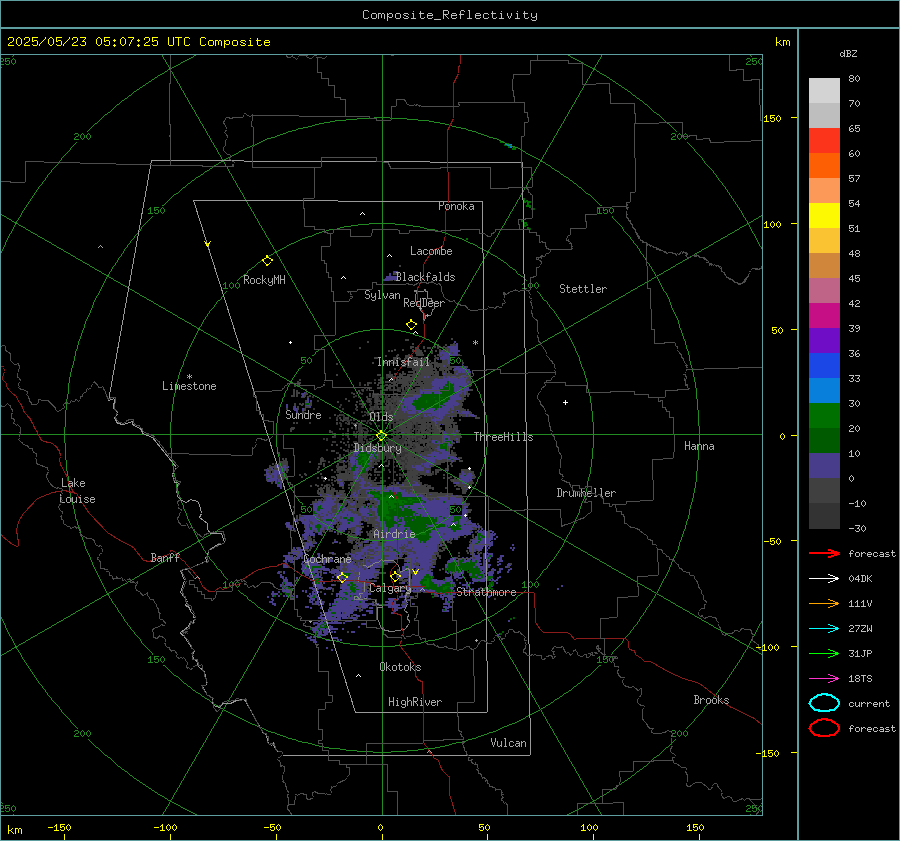Click the asterisk marker above Limestone
The height and width of the screenshot is (841, 900).
(x=189, y=377)
